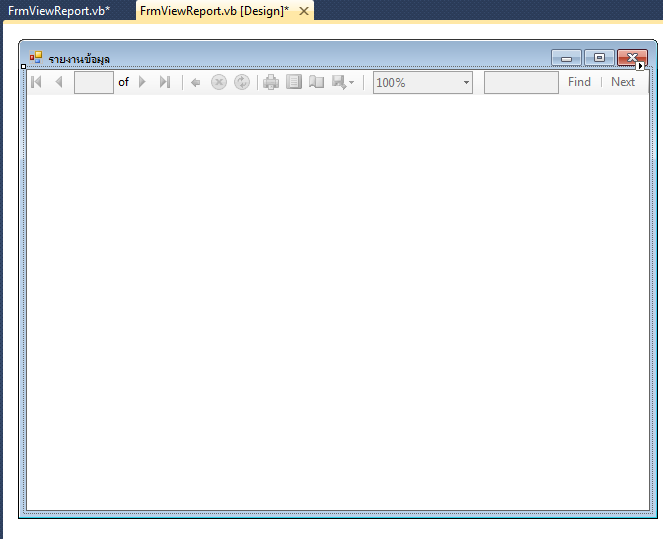The height and width of the screenshot is (539, 663).
Task: Click Next search result link
Action: click(x=623, y=82)
